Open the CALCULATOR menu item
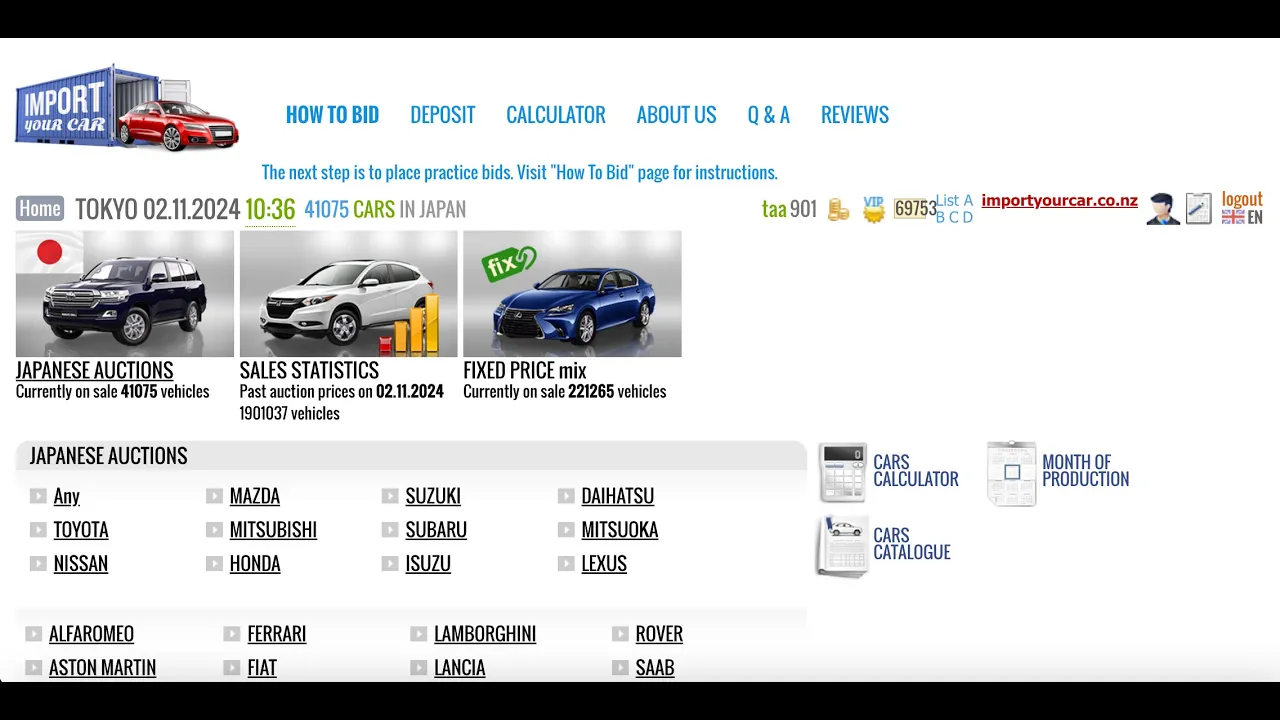The height and width of the screenshot is (720, 1280). point(556,115)
